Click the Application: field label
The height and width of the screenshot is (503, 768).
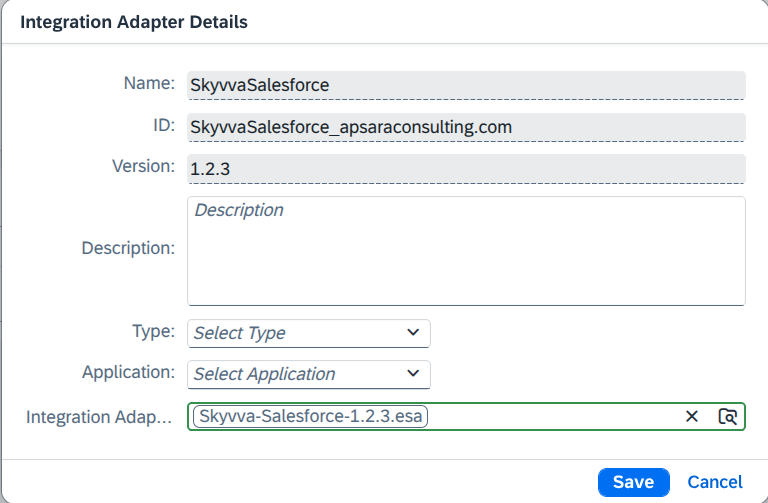[128, 372]
